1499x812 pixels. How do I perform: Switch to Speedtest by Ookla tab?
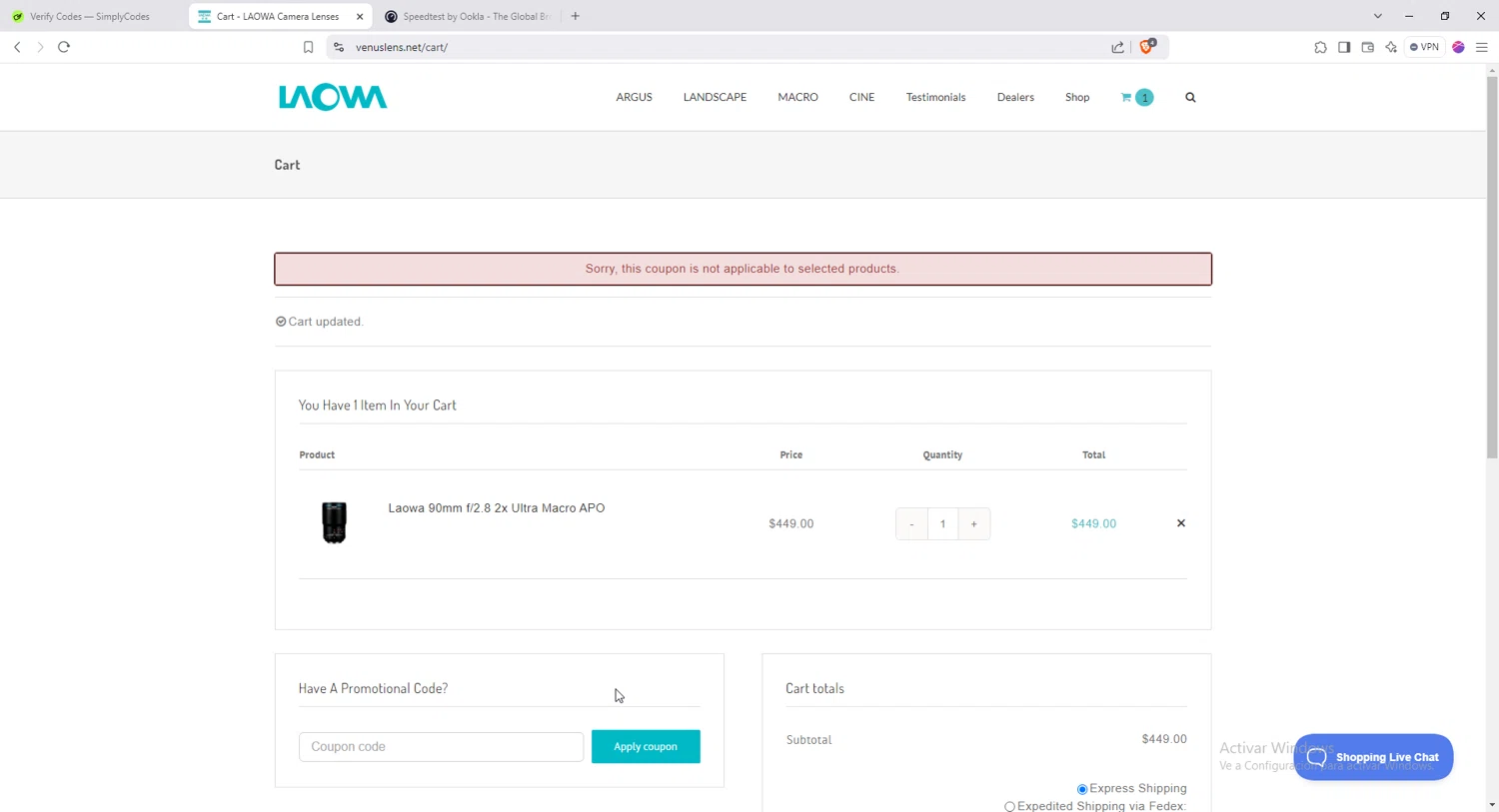point(468,16)
